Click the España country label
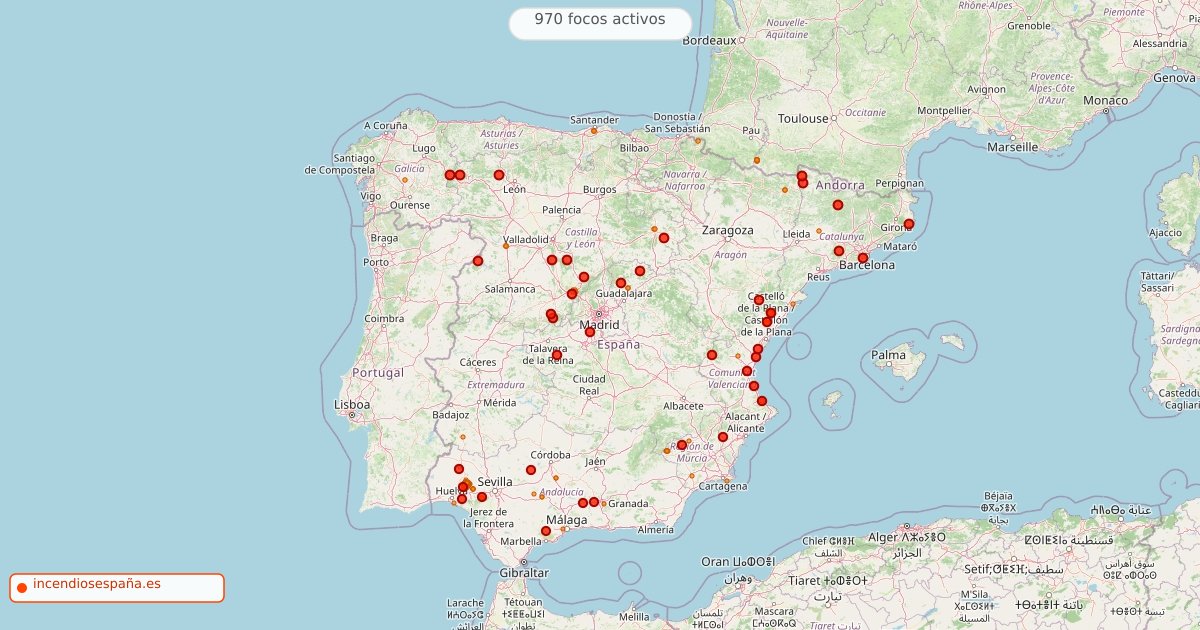Image resolution: width=1200 pixels, height=630 pixels. pyautogui.click(x=618, y=344)
